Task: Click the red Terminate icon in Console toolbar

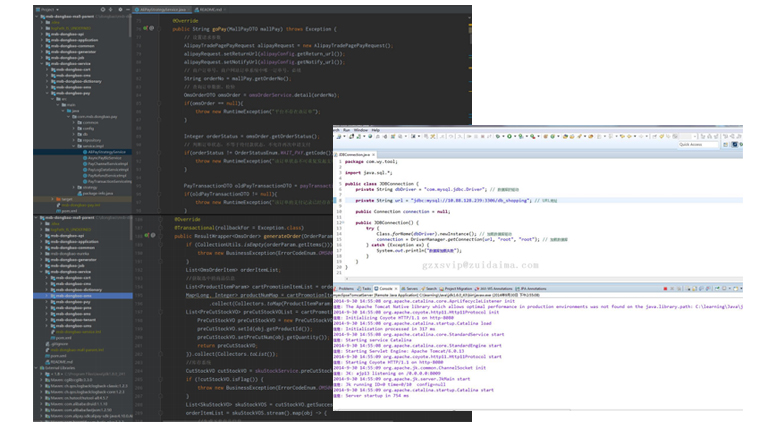Action: click(665, 289)
